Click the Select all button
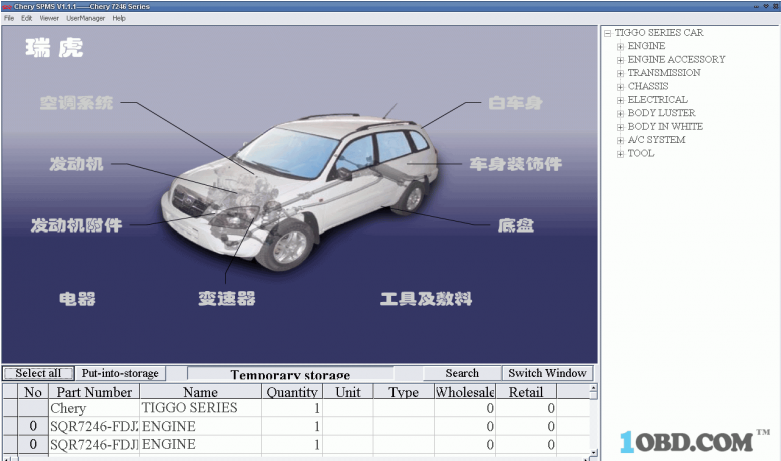Screen dimensions: 781x461 point(38,373)
